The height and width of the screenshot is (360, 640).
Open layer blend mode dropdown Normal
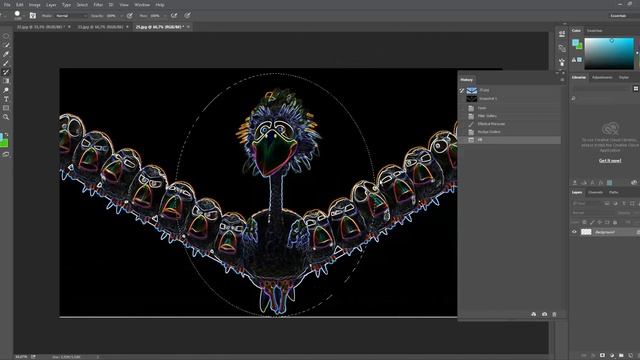coord(594,213)
